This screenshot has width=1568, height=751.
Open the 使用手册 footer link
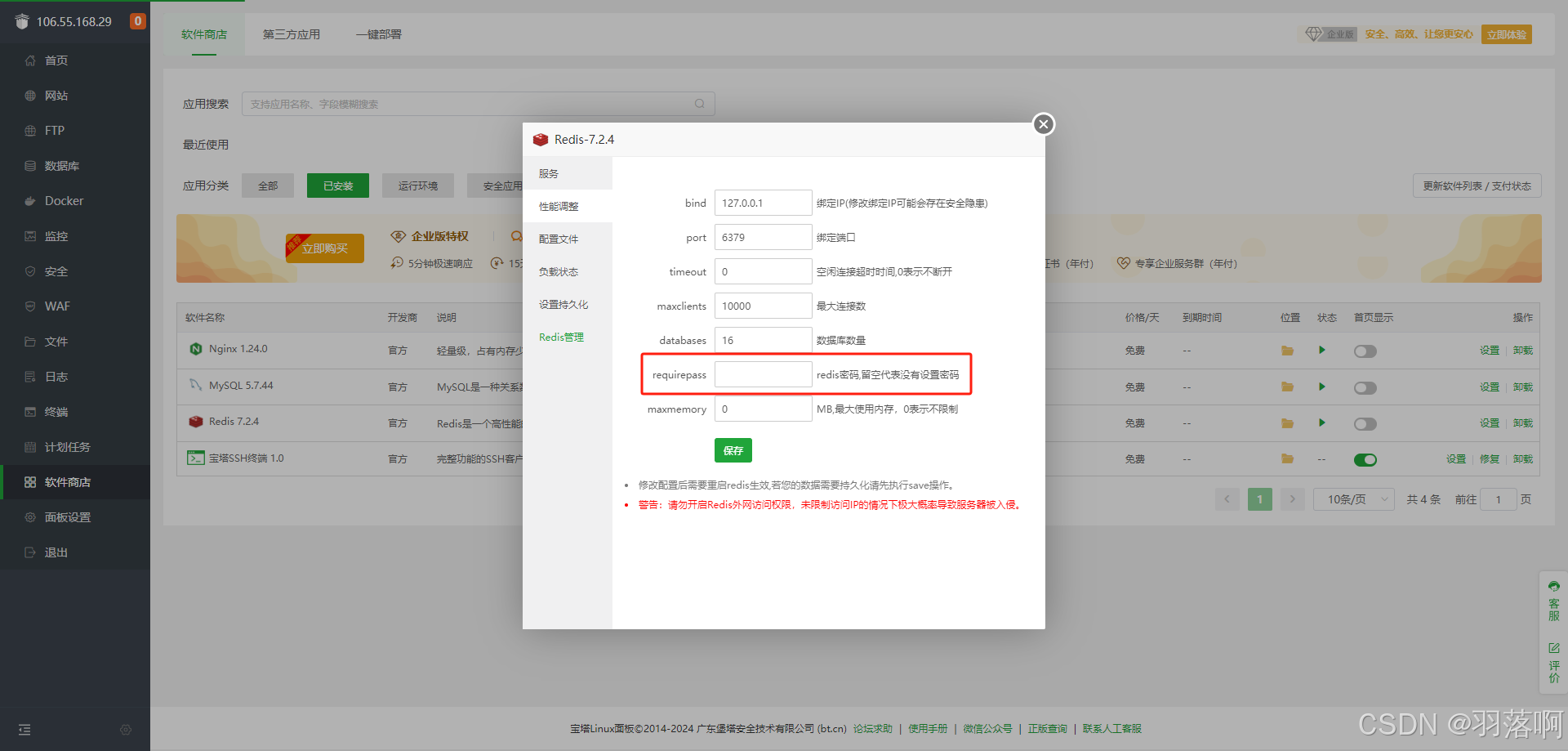coord(928,729)
